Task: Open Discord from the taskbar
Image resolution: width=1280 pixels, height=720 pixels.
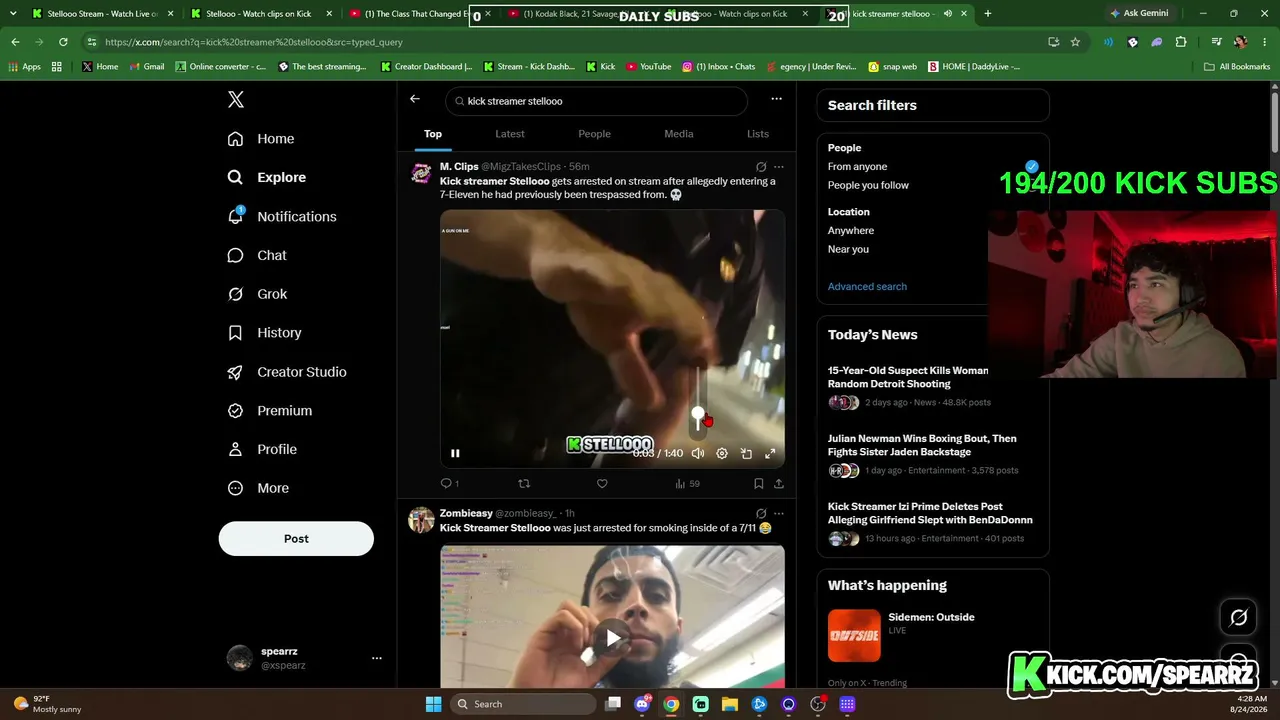Action: click(x=642, y=704)
